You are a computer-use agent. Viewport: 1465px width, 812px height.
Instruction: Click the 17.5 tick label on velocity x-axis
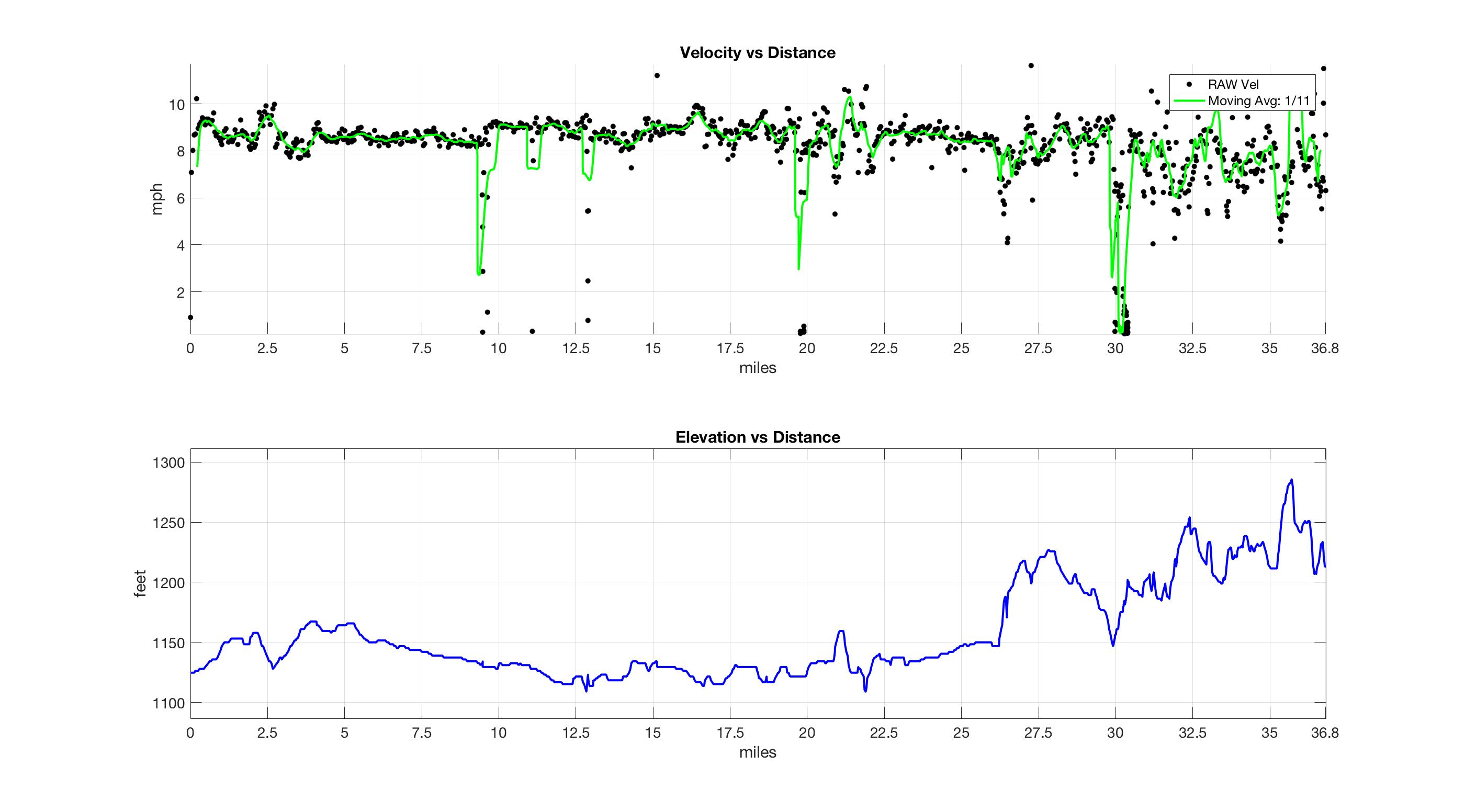click(730, 348)
